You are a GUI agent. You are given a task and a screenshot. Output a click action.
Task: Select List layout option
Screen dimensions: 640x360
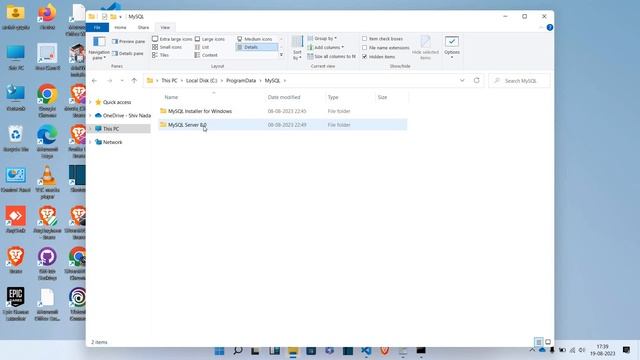(x=202, y=47)
